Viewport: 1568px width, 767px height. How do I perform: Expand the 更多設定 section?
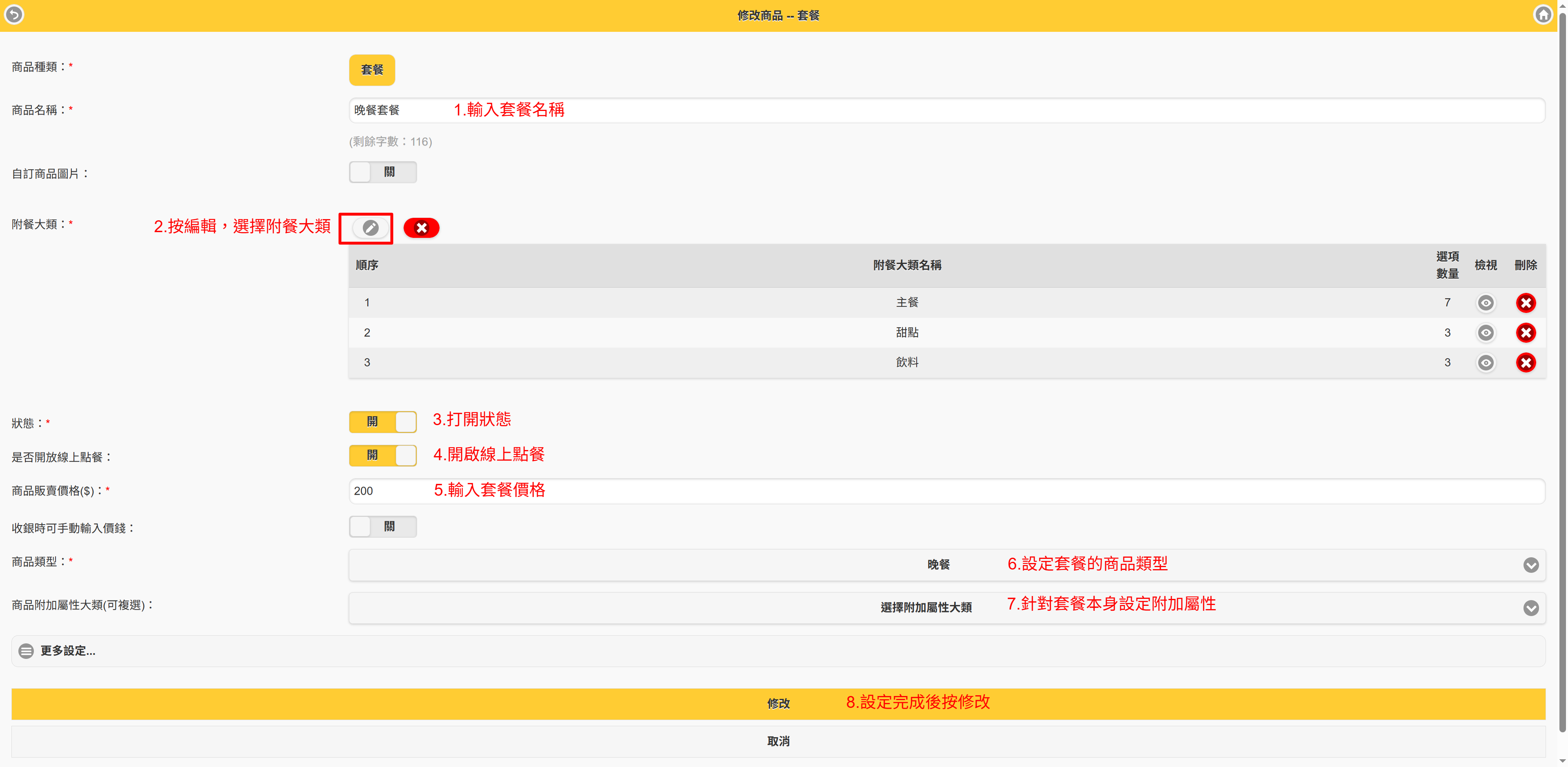pos(67,652)
